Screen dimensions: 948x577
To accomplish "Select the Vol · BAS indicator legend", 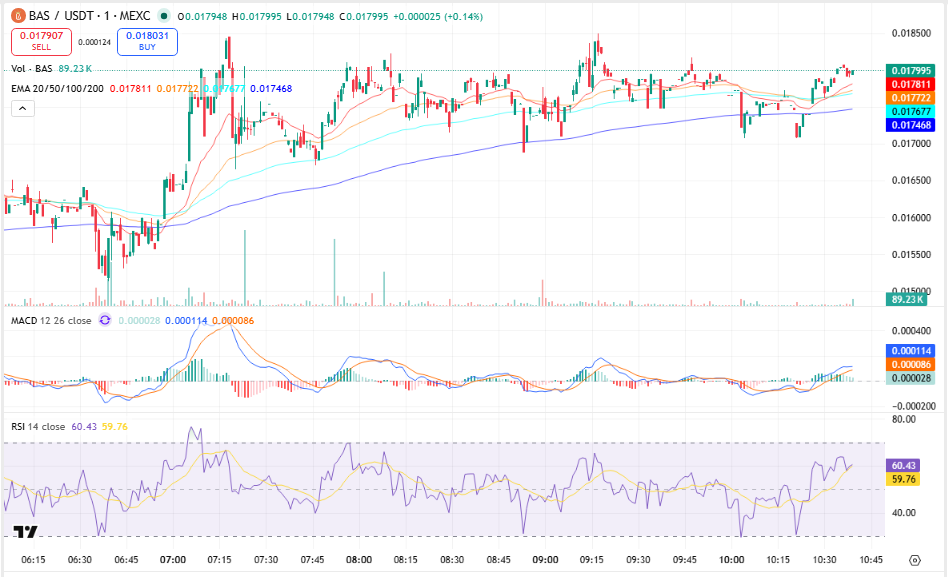I will (x=32, y=69).
